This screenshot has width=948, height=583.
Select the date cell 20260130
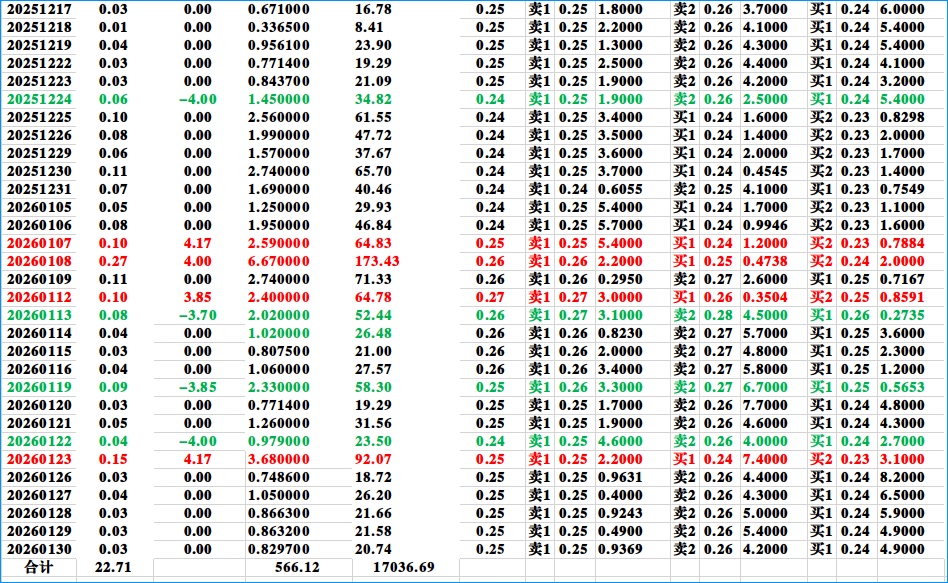[x=39, y=549]
